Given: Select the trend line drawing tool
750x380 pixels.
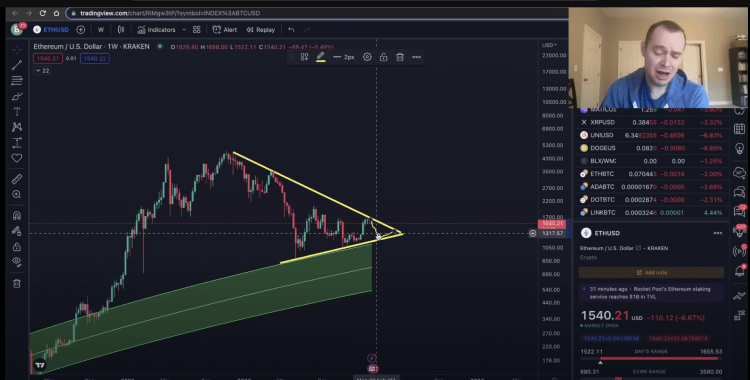Looking at the screenshot, I should tap(17, 65).
